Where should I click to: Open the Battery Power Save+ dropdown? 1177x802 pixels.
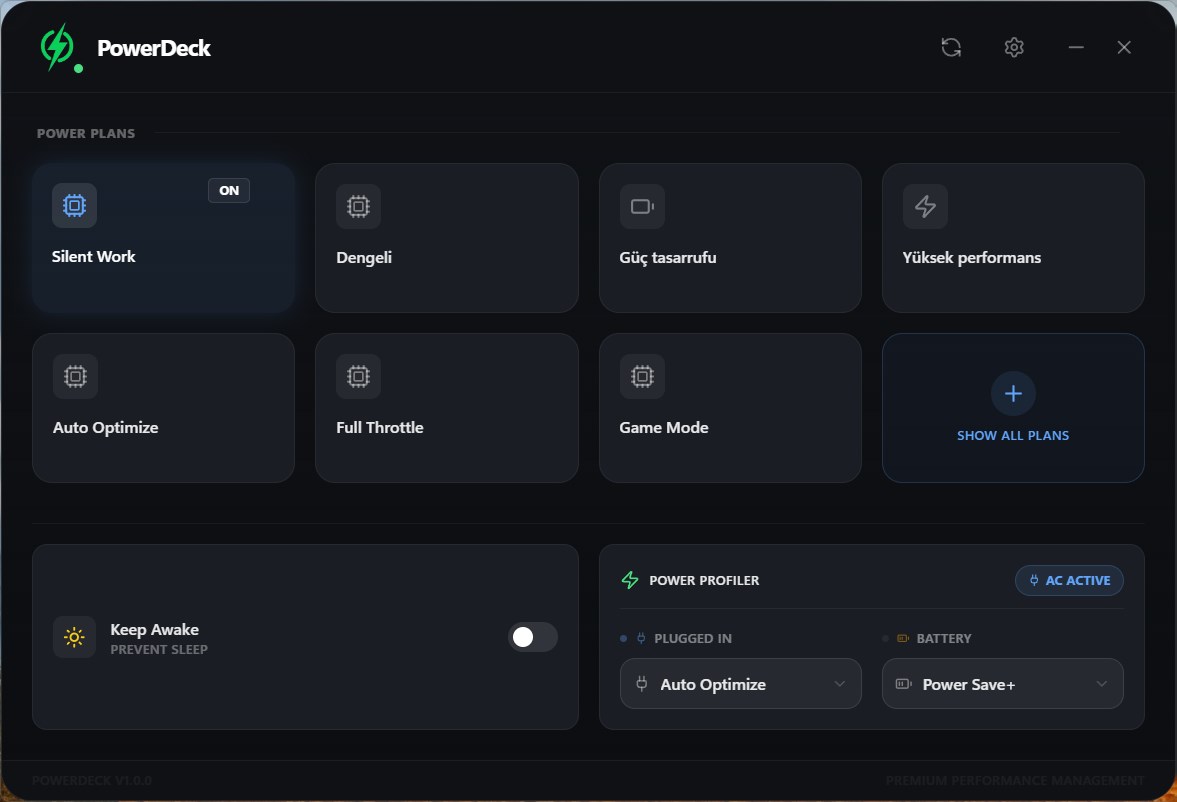[x=1002, y=683]
